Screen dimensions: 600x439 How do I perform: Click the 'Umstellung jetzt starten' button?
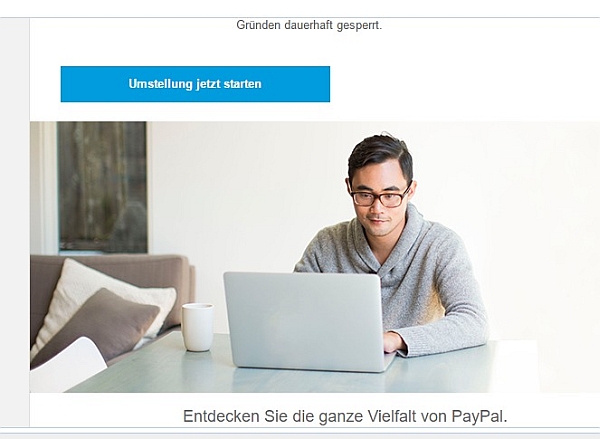(195, 84)
